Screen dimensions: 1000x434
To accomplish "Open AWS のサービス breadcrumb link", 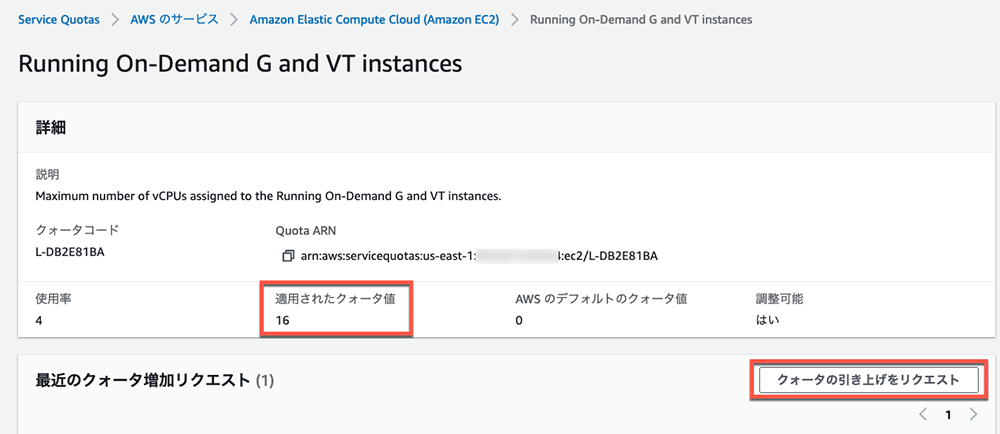I will tap(174, 19).
